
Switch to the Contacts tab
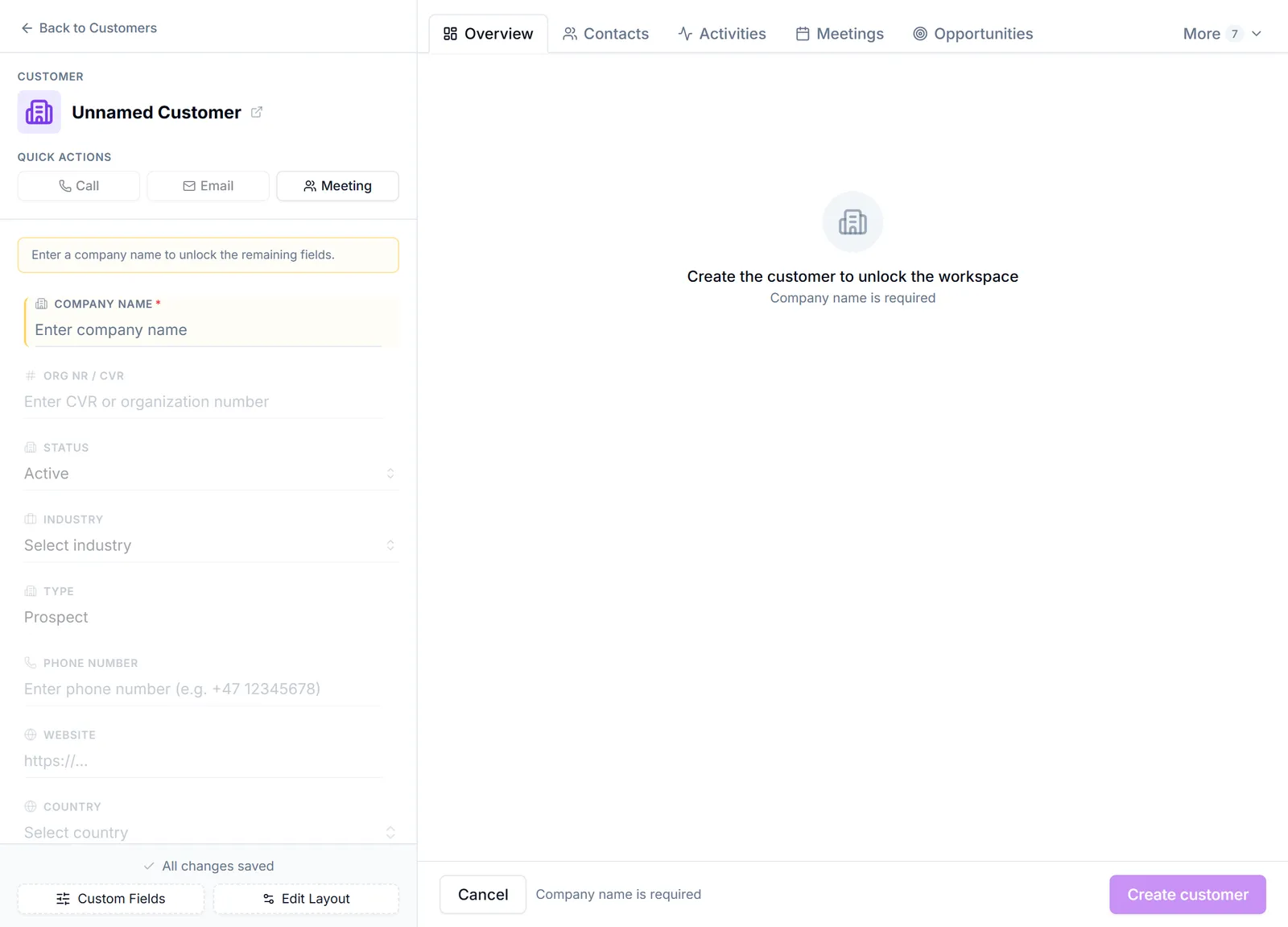coord(605,34)
